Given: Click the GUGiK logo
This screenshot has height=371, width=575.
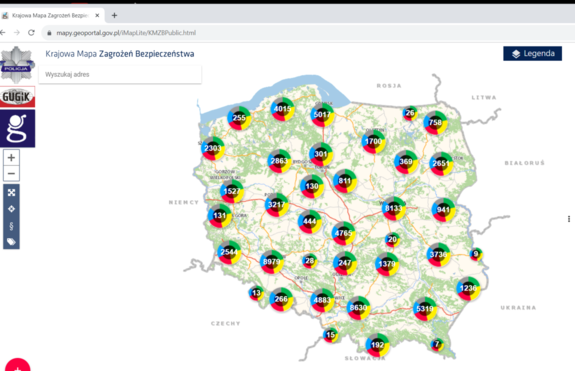Looking at the screenshot, I should pos(17,97).
